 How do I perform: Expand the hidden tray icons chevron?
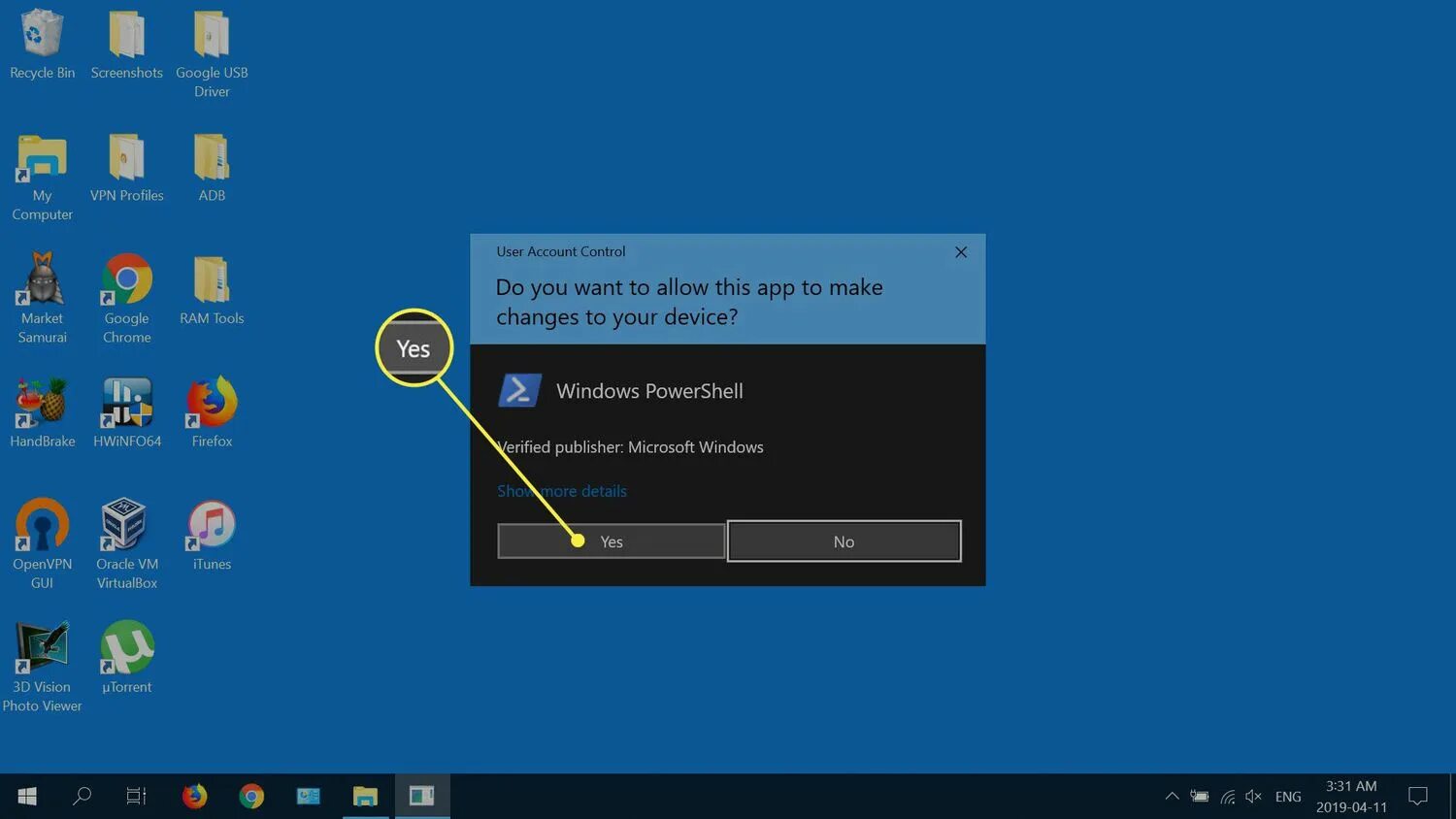point(1172,797)
